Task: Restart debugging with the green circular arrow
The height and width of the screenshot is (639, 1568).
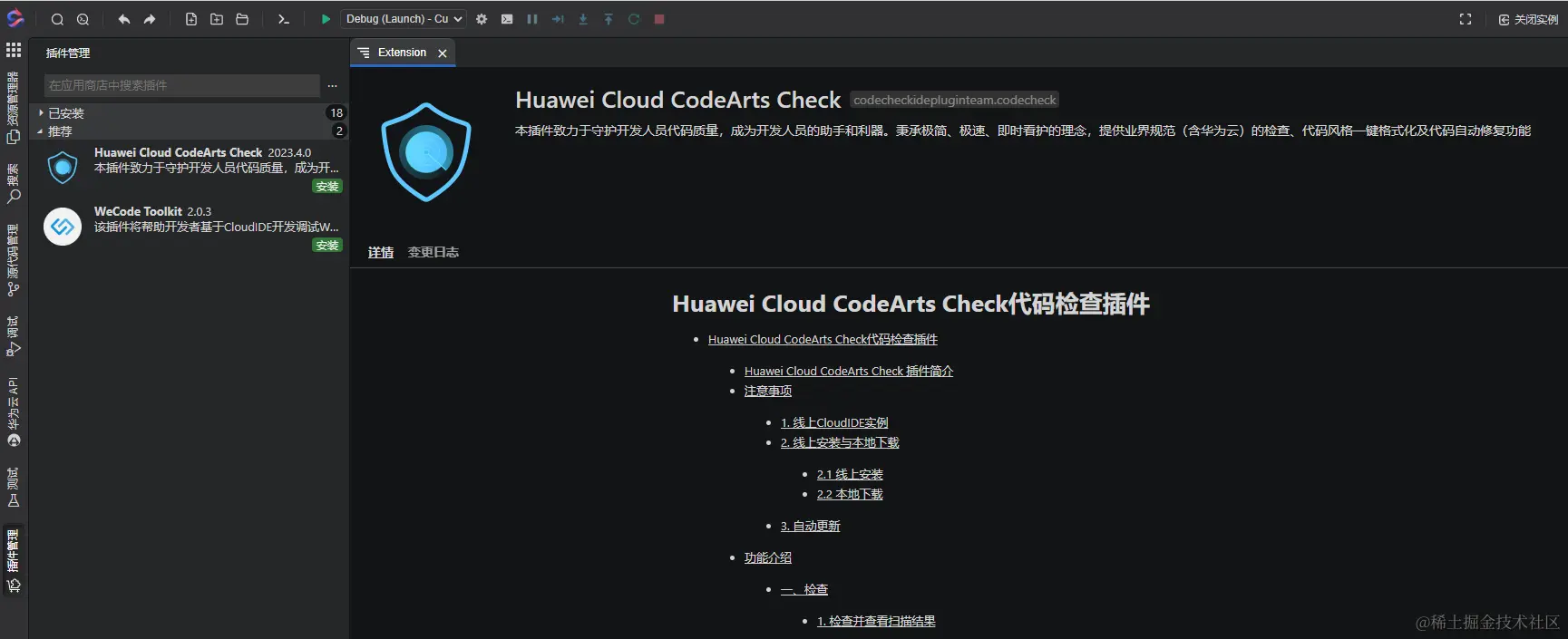Action: click(634, 19)
